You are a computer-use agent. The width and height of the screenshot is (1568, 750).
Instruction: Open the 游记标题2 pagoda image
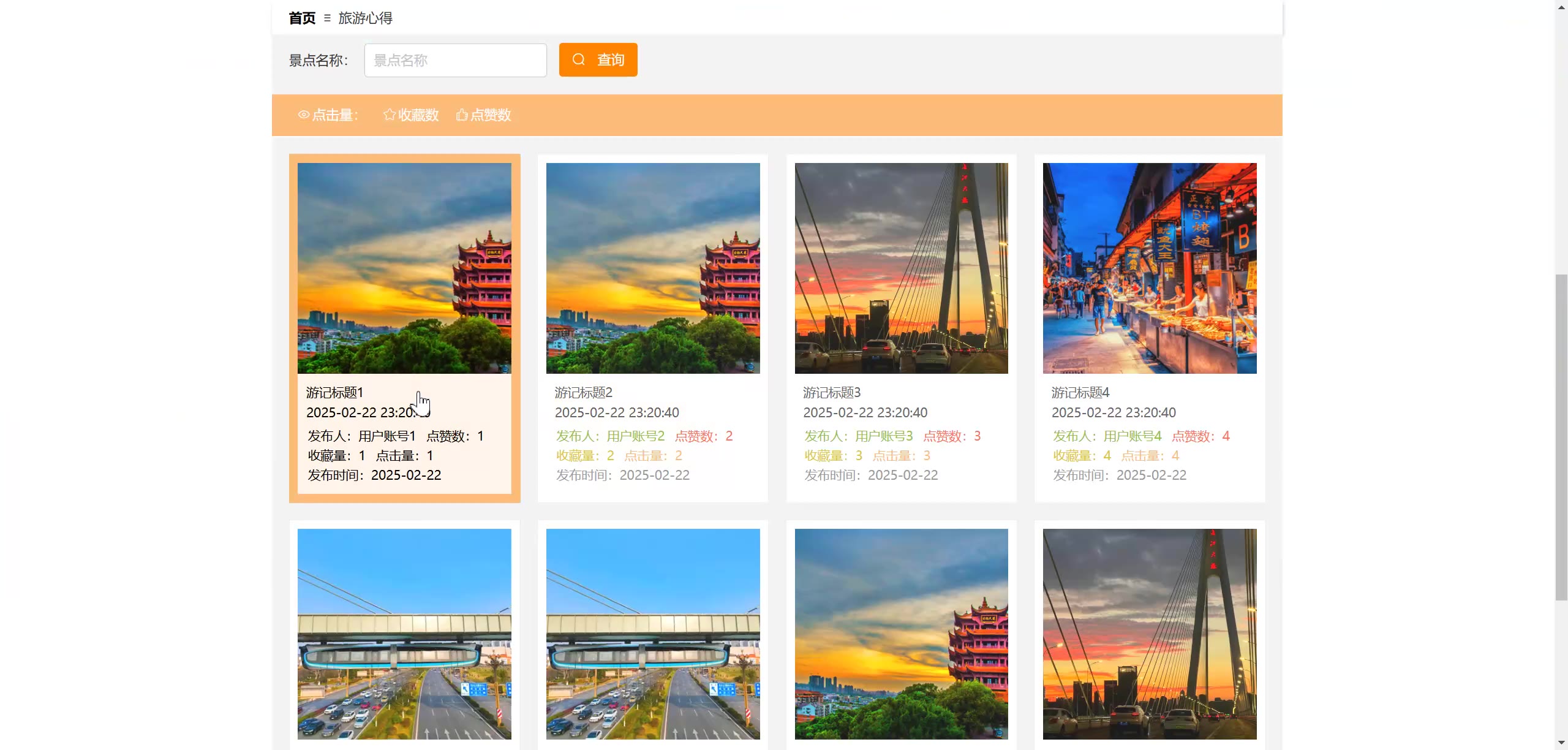click(x=653, y=268)
